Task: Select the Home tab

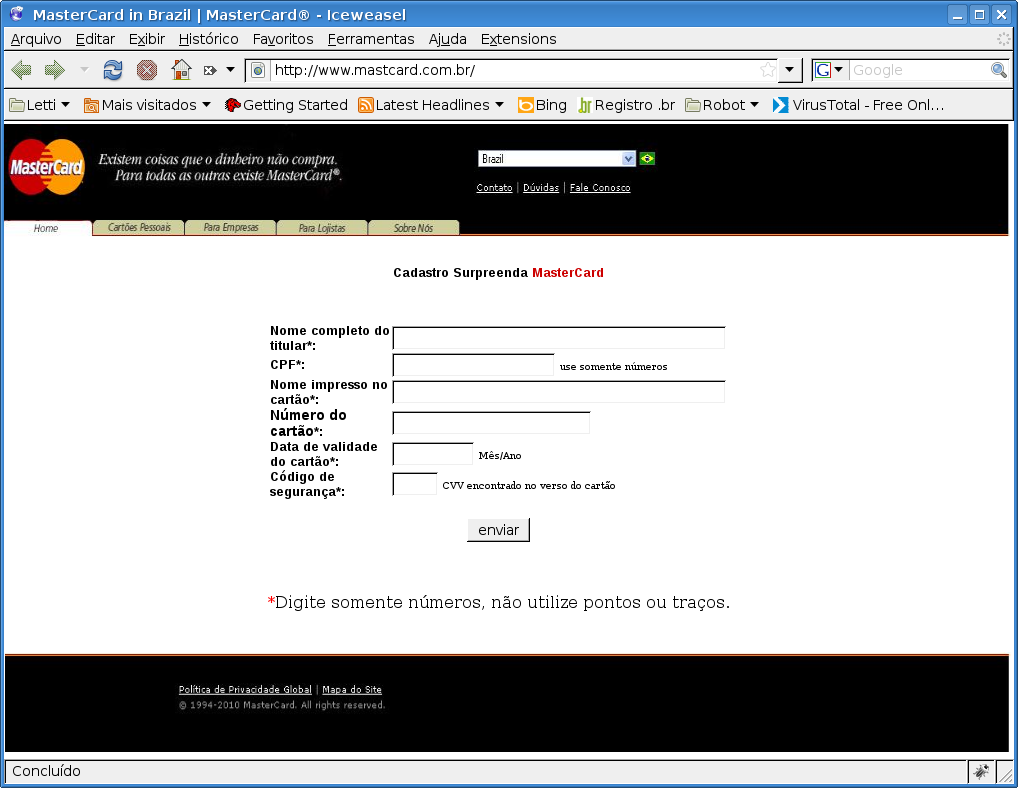Action: click(47, 228)
